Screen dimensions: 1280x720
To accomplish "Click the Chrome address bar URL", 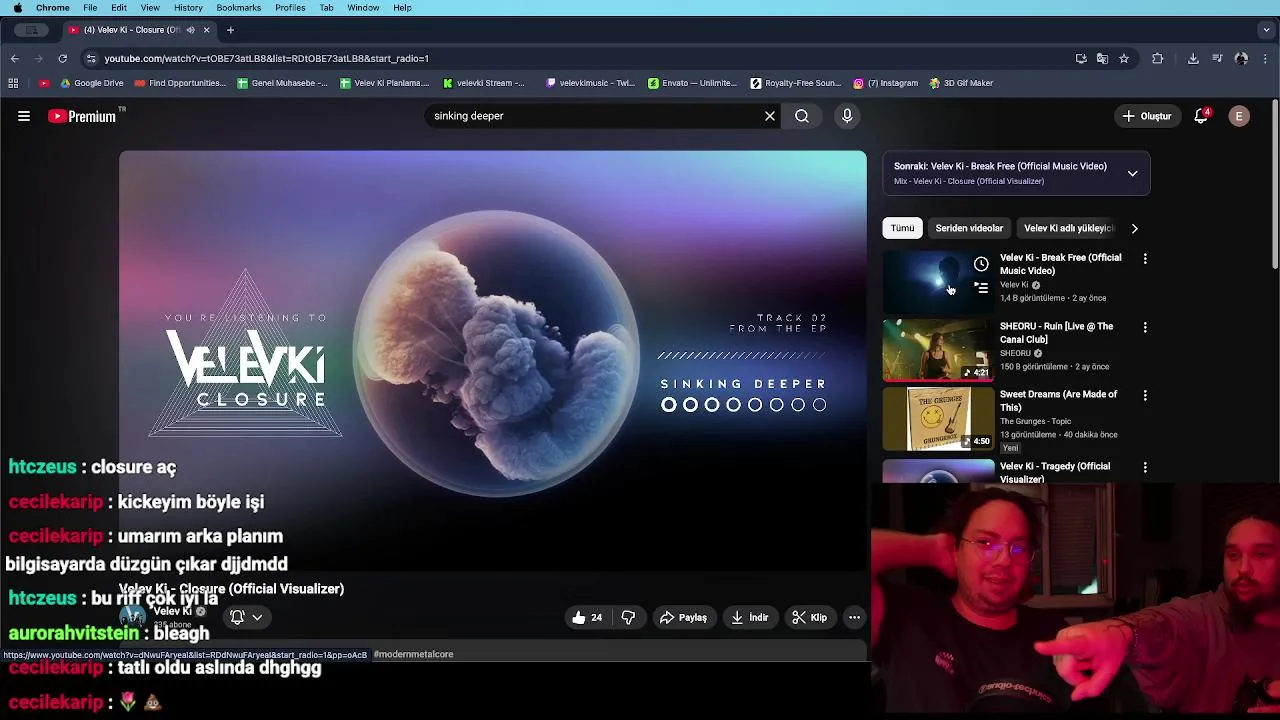I will tap(266, 58).
